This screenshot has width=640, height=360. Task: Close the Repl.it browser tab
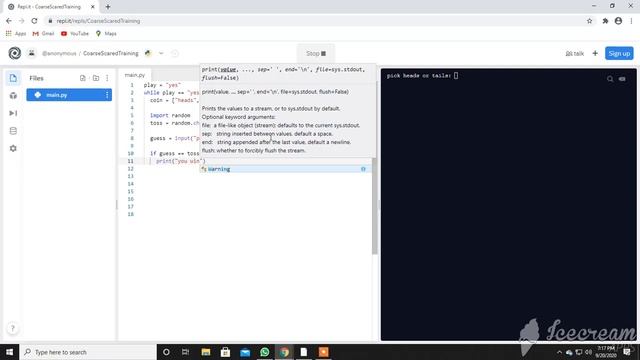[93, 7]
